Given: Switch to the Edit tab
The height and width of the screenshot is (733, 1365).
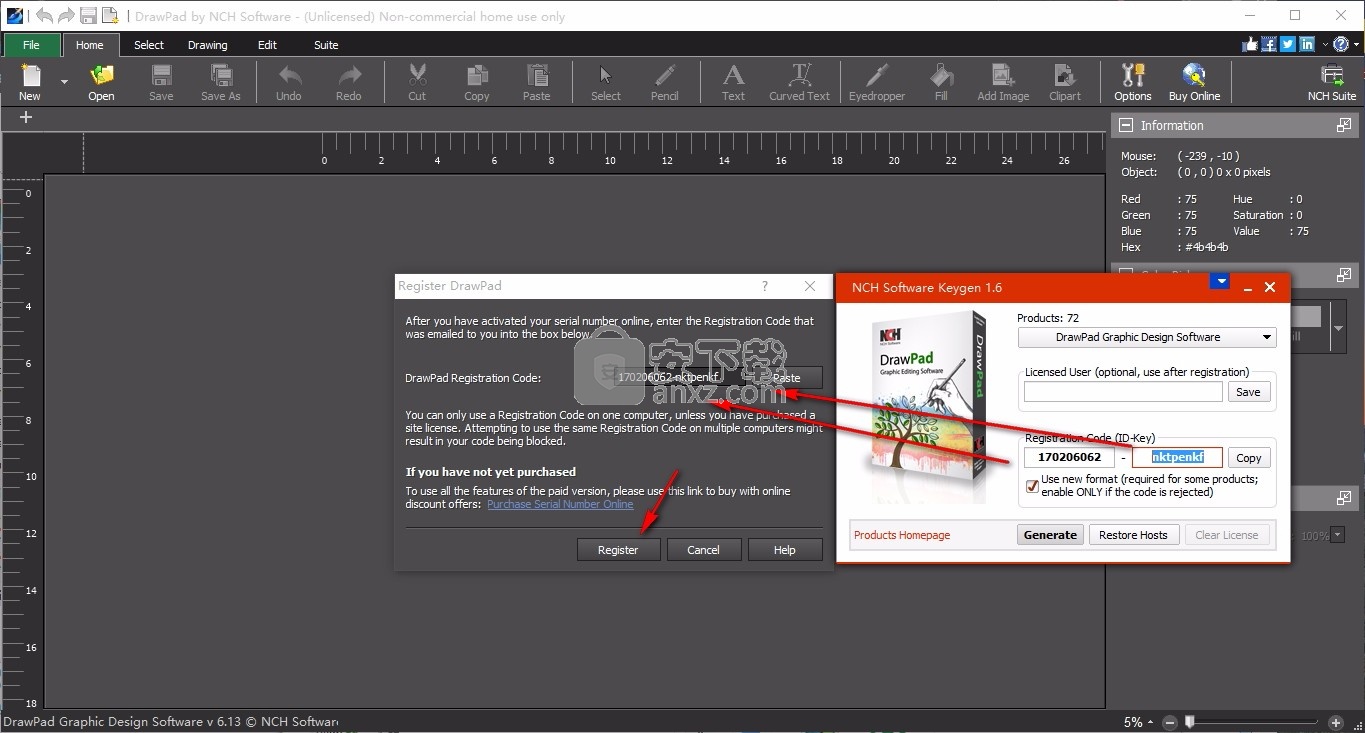Looking at the screenshot, I should tap(267, 45).
